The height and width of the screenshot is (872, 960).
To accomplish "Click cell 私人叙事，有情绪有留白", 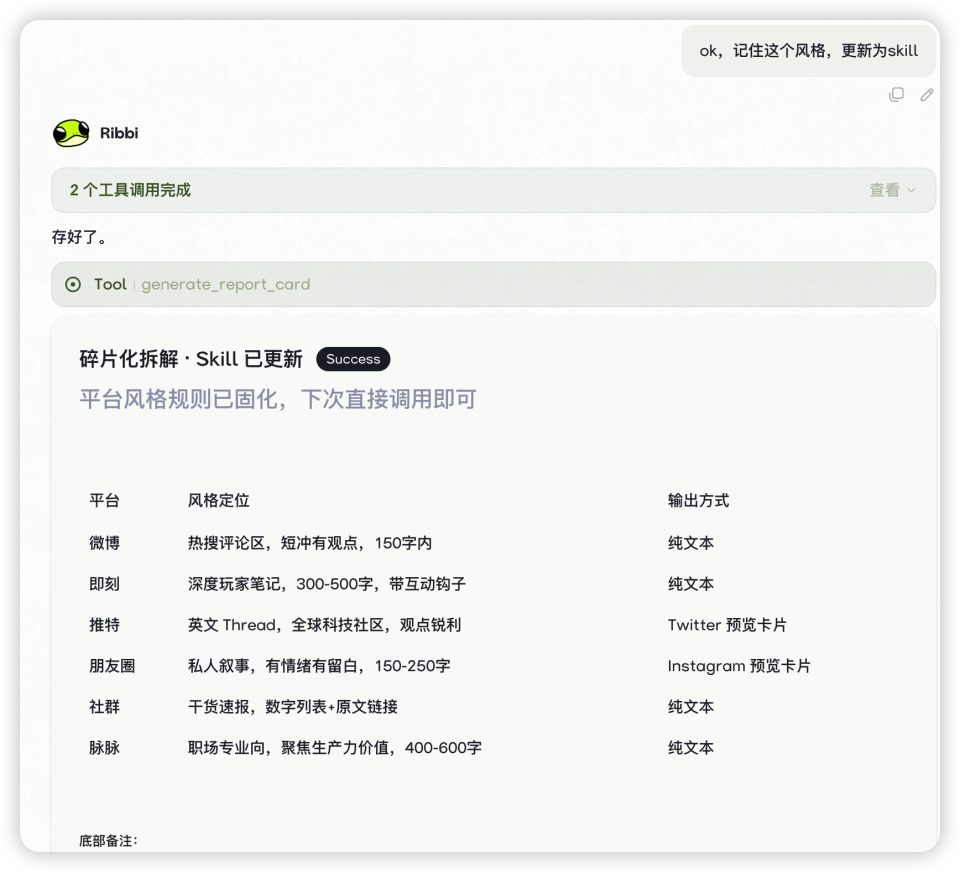I will click(x=319, y=666).
